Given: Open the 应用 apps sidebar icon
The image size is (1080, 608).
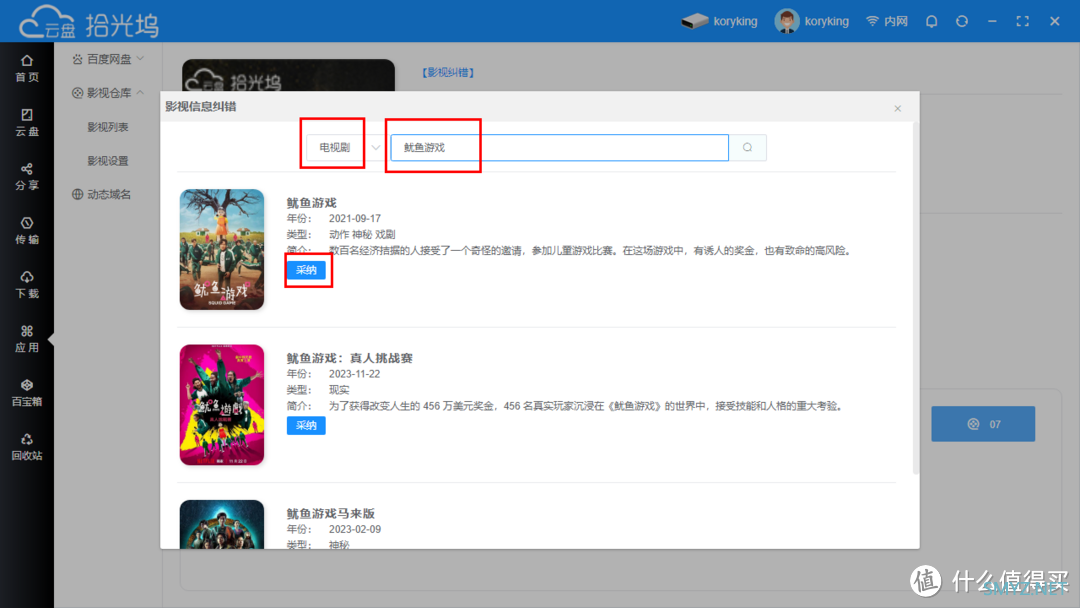Looking at the screenshot, I should coord(26,339).
